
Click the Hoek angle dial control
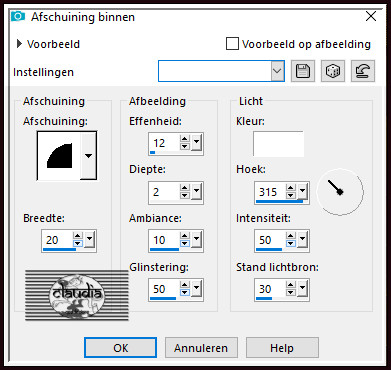tap(340, 192)
